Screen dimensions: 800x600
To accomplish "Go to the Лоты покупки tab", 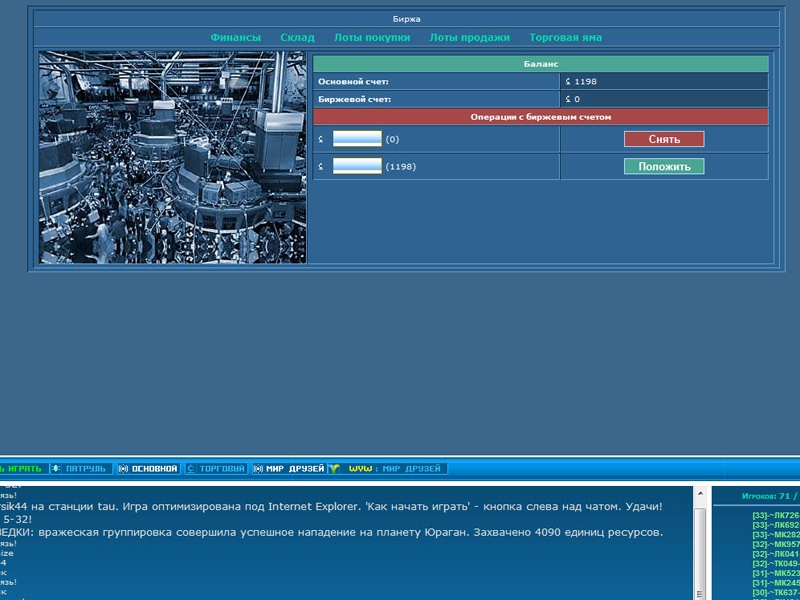I will pyautogui.click(x=371, y=37).
